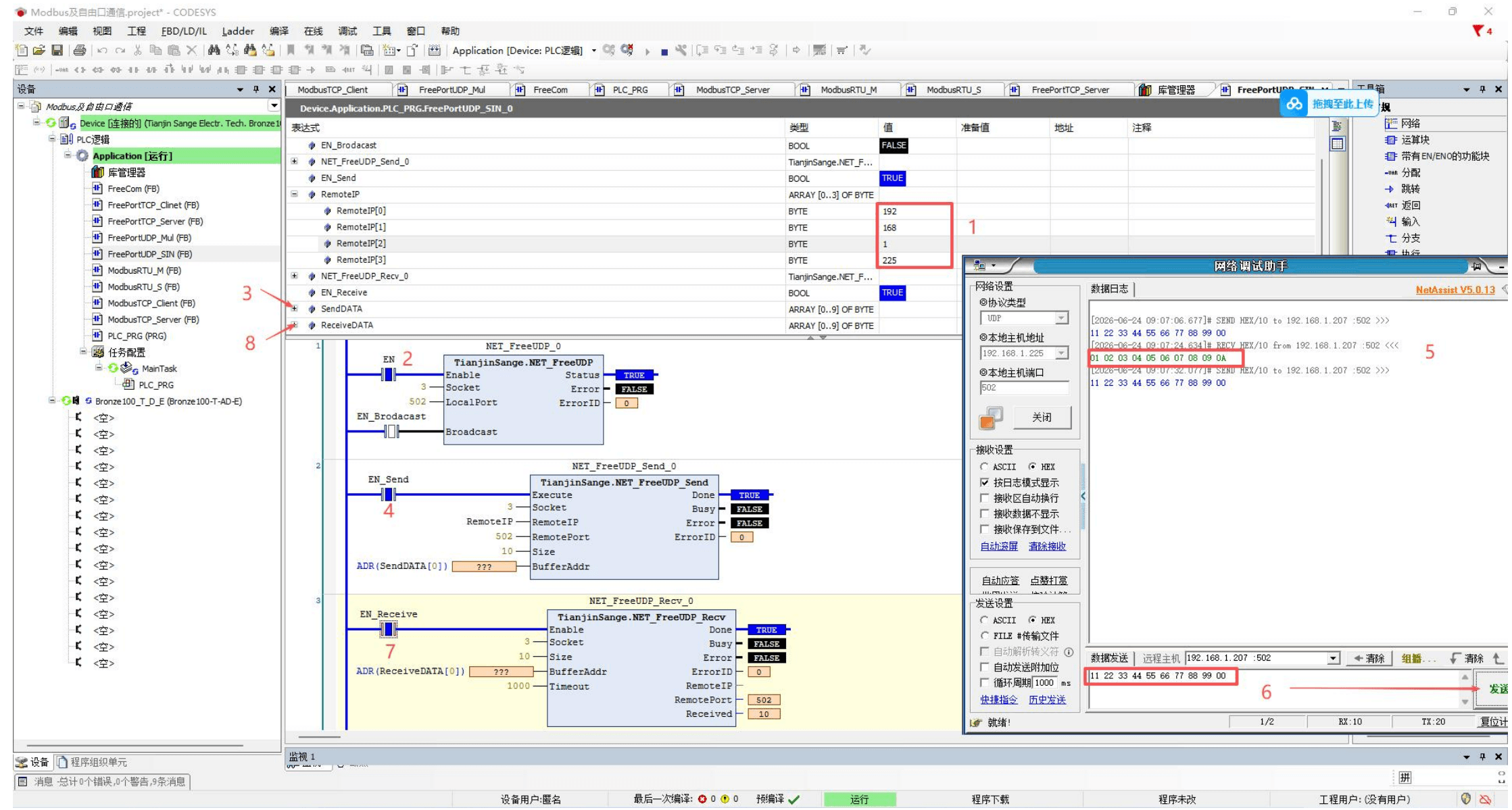Screen dimensions: 1512x810
Task: Enable 接收数据不显示 checkbox
Action: (985, 513)
